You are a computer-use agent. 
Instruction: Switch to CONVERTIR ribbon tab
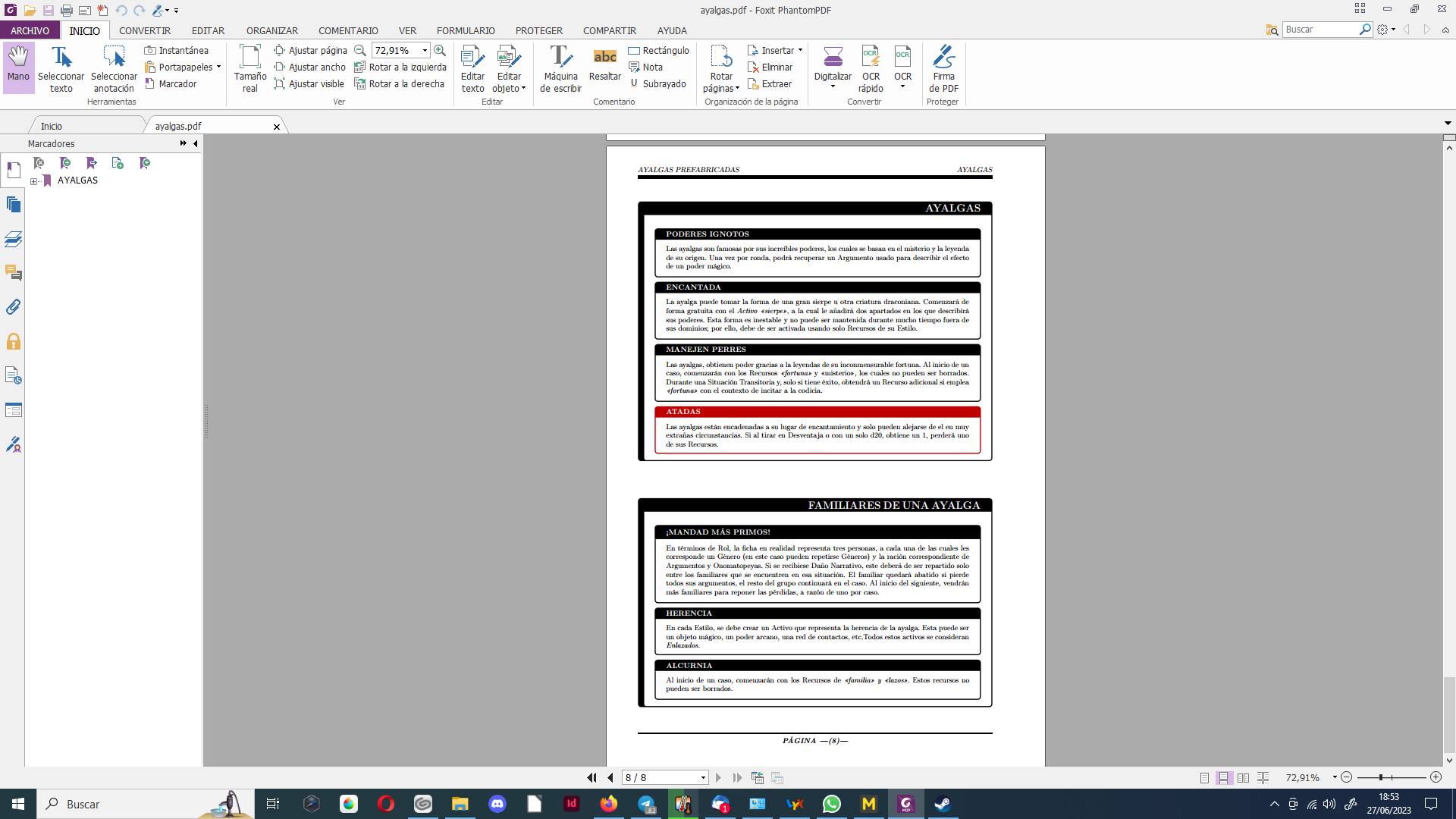pos(145,30)
